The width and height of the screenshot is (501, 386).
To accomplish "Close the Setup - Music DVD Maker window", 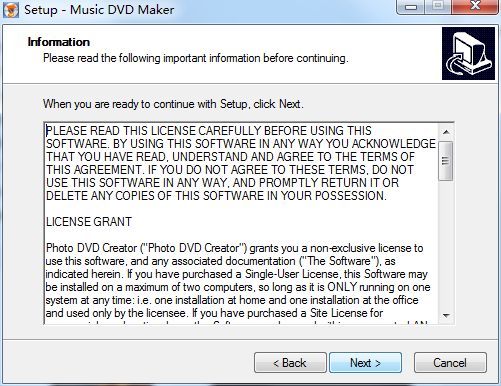I will point(475,7).
